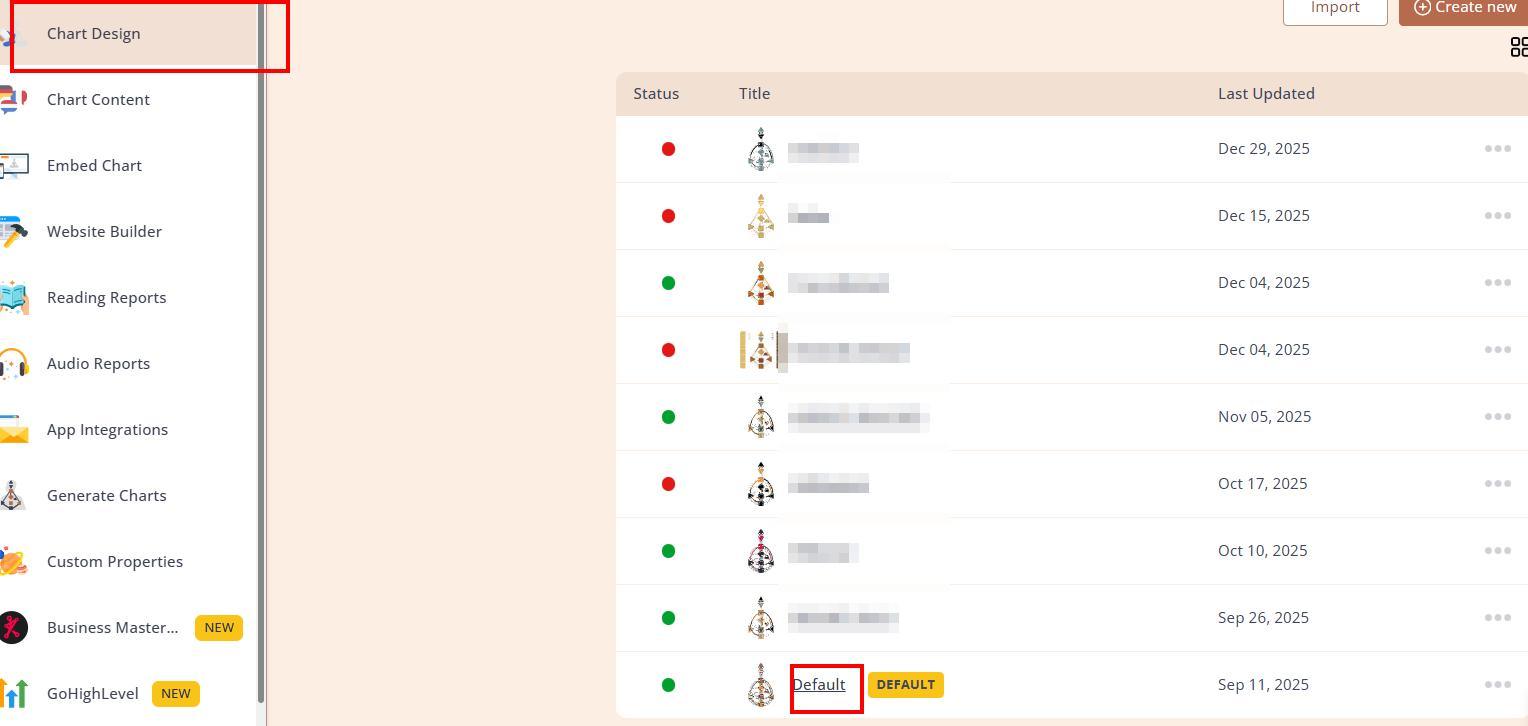
Task: Click the Import button
Action: click(1334, 8)
